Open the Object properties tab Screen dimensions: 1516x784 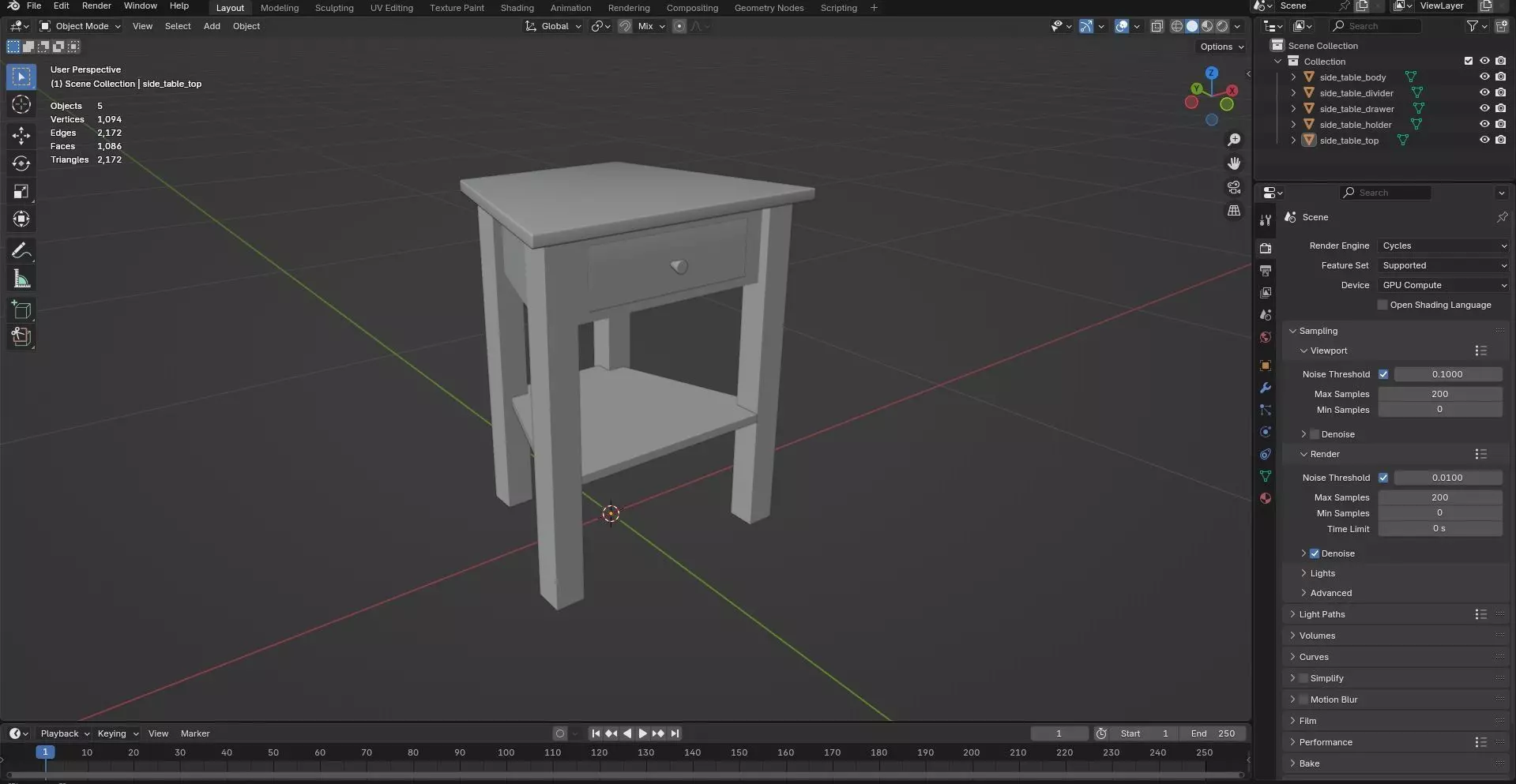[1266, 366]
